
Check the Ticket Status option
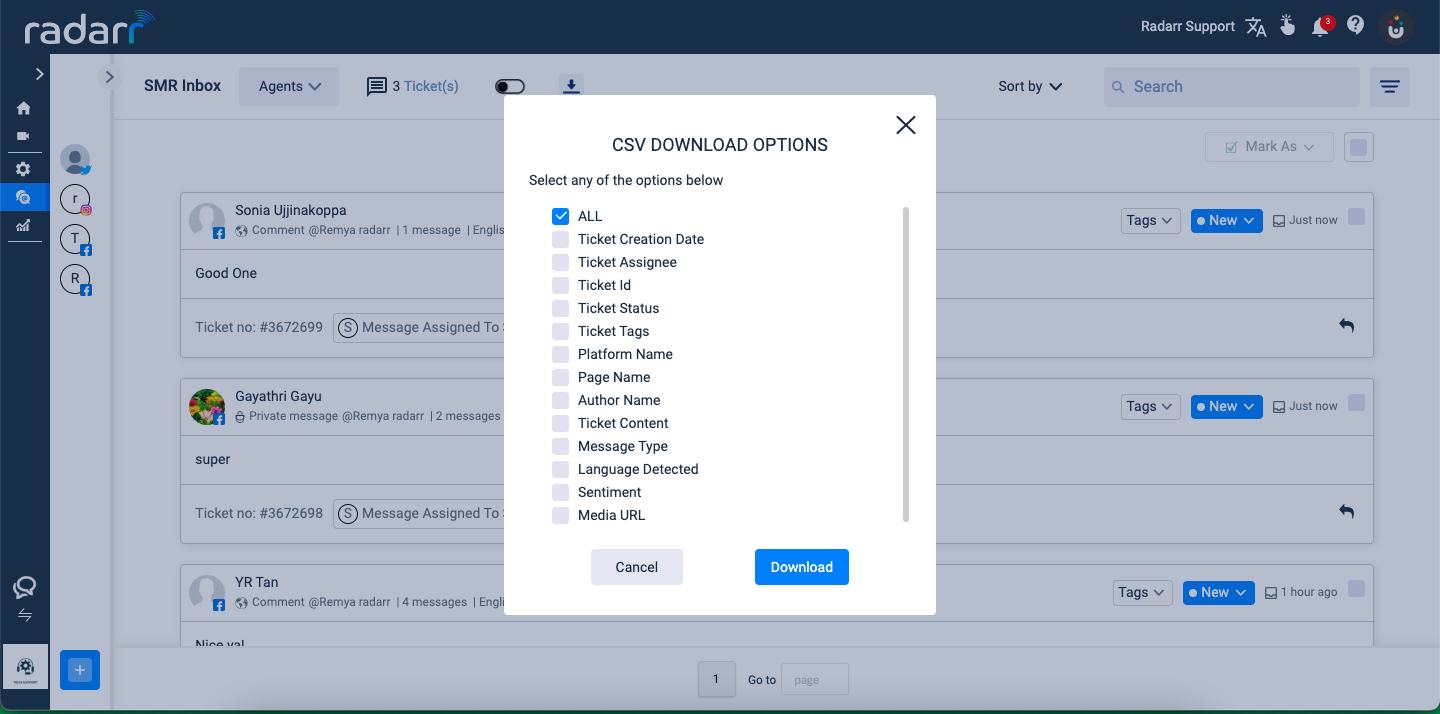pos(561,308)
